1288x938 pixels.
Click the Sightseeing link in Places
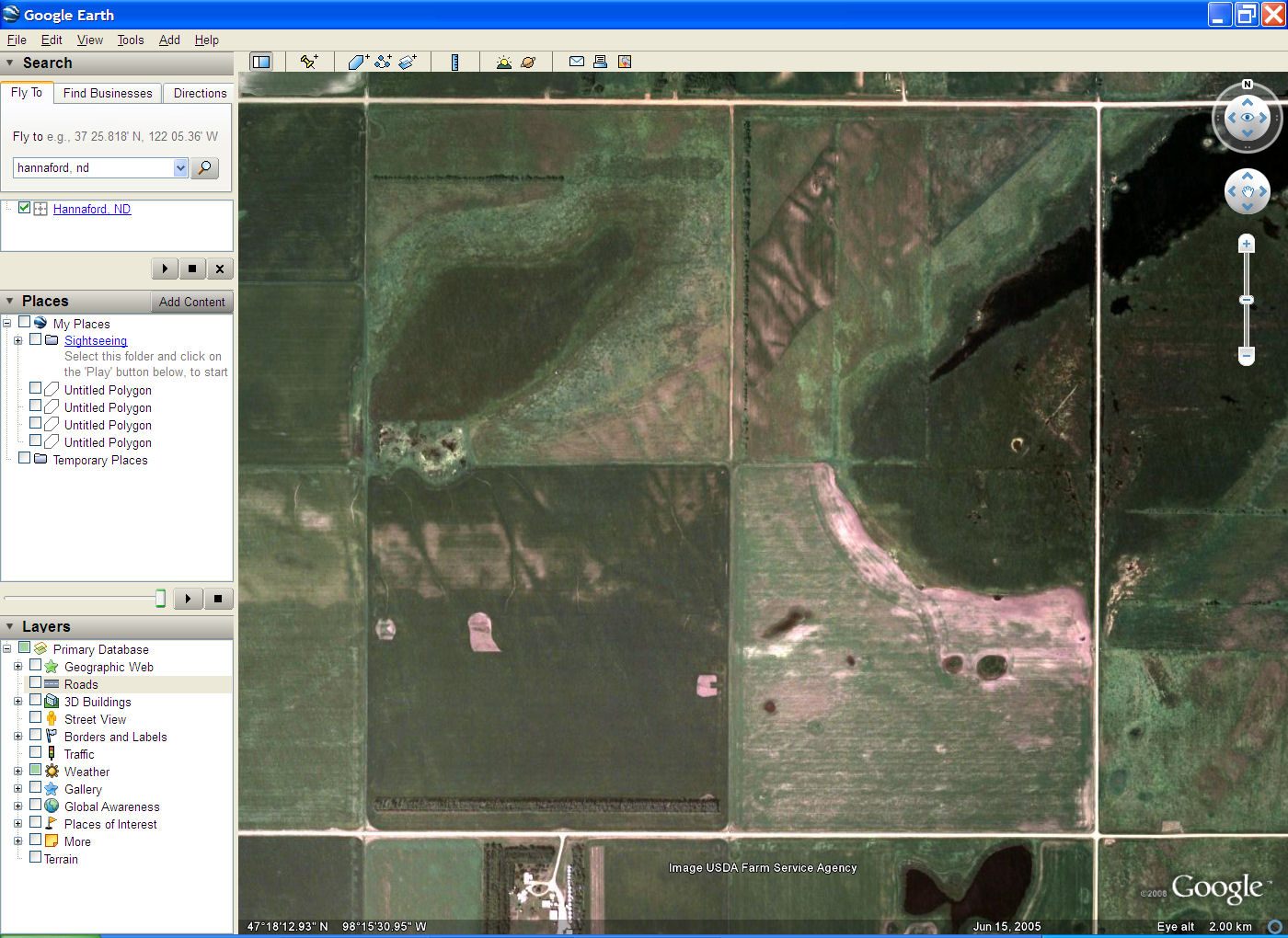click(x=96, y=340)
